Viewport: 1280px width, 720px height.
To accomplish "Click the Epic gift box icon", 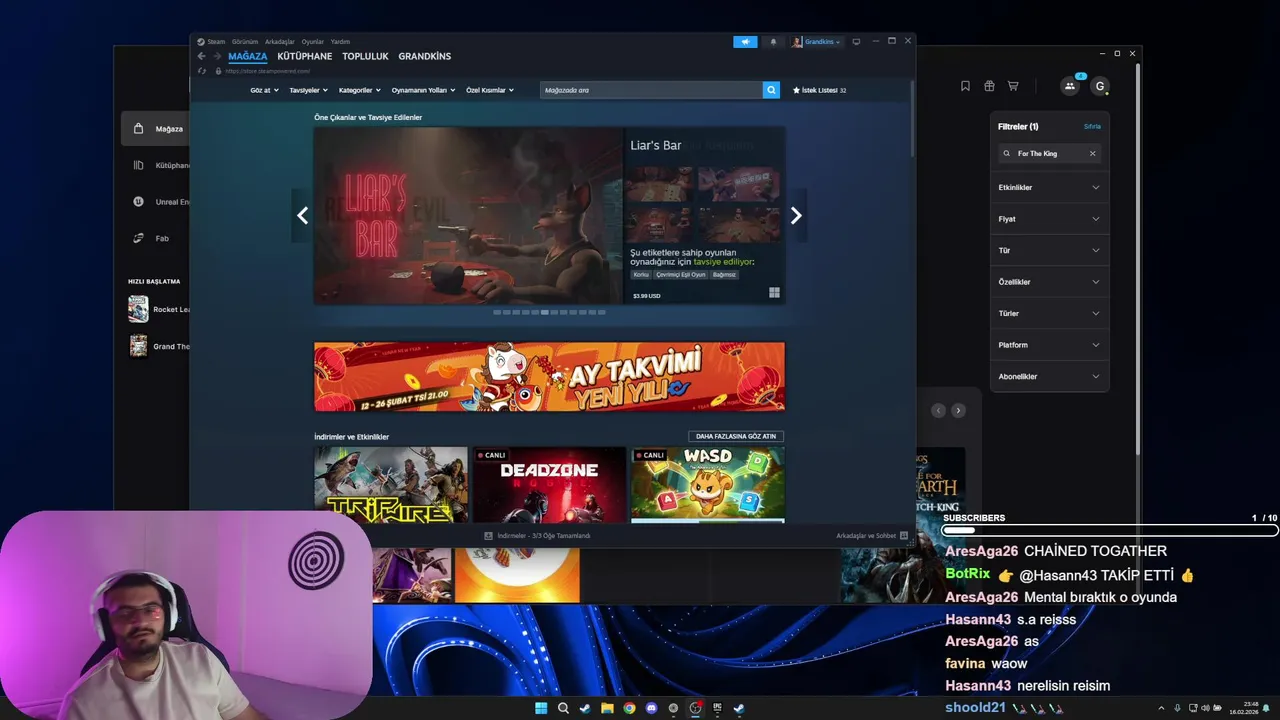I will [x=989, y=86].
